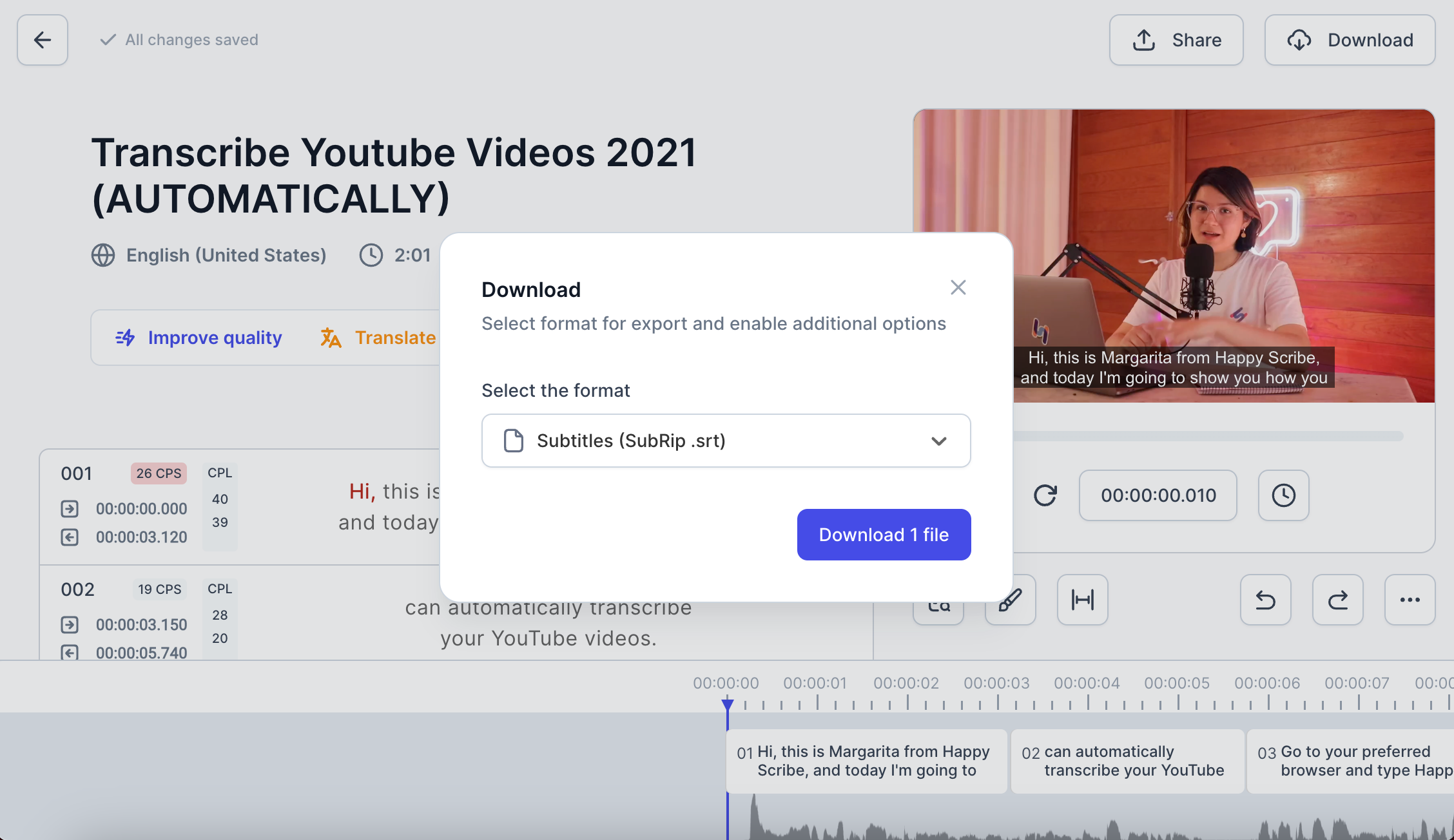The height and width of the screenshot is (840, 1454).
Task: Set subtitle 002 start time icon
Action: [x=70, y=625]
